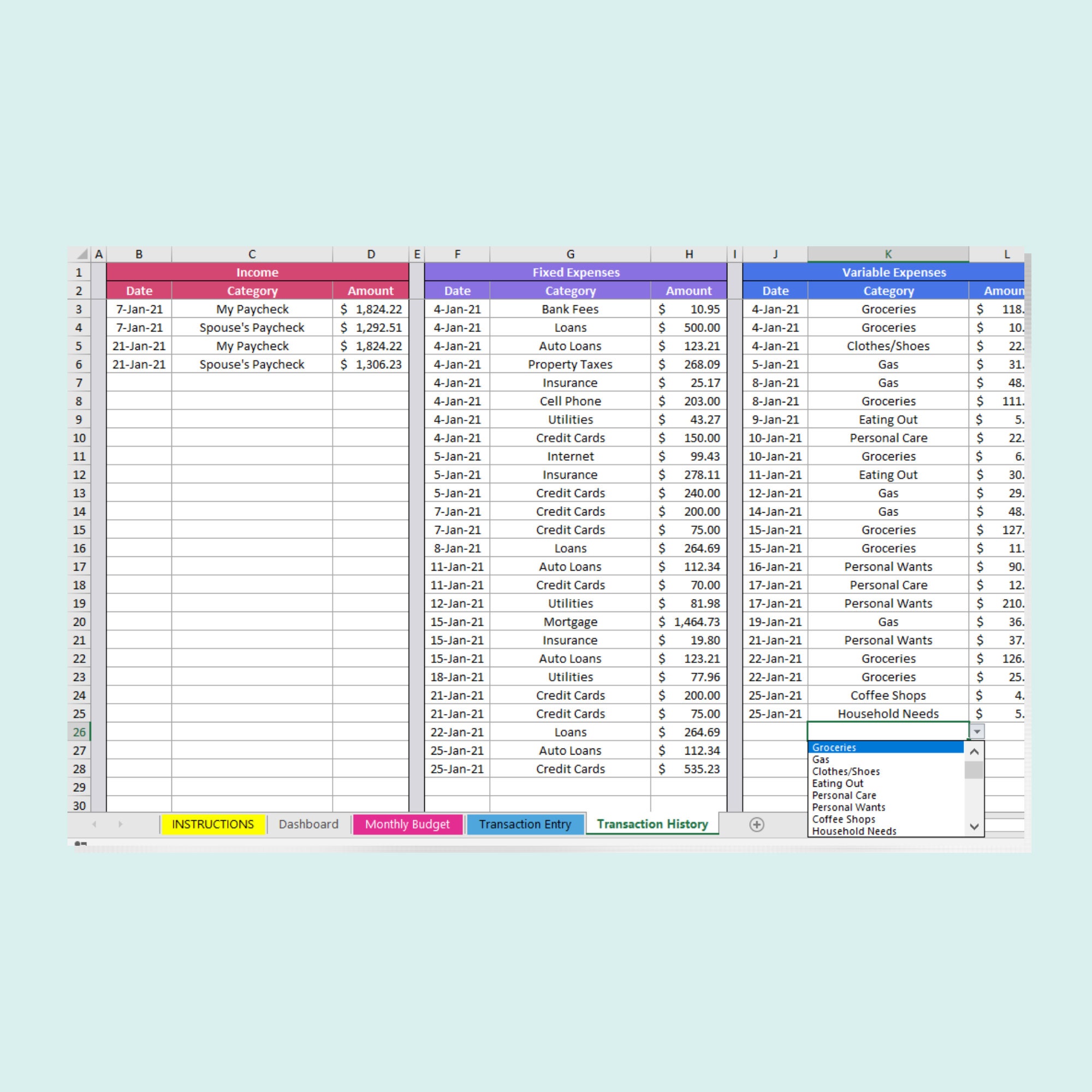This screenshot has height=1092, width=1092.
Task: Go to next sheet using right arrow
Action: click(120, 824)
